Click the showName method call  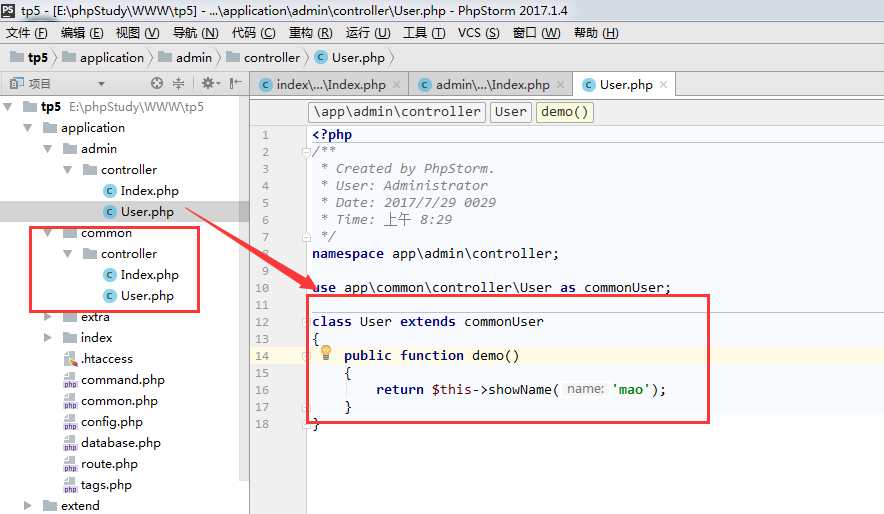(x=520, y=389)
